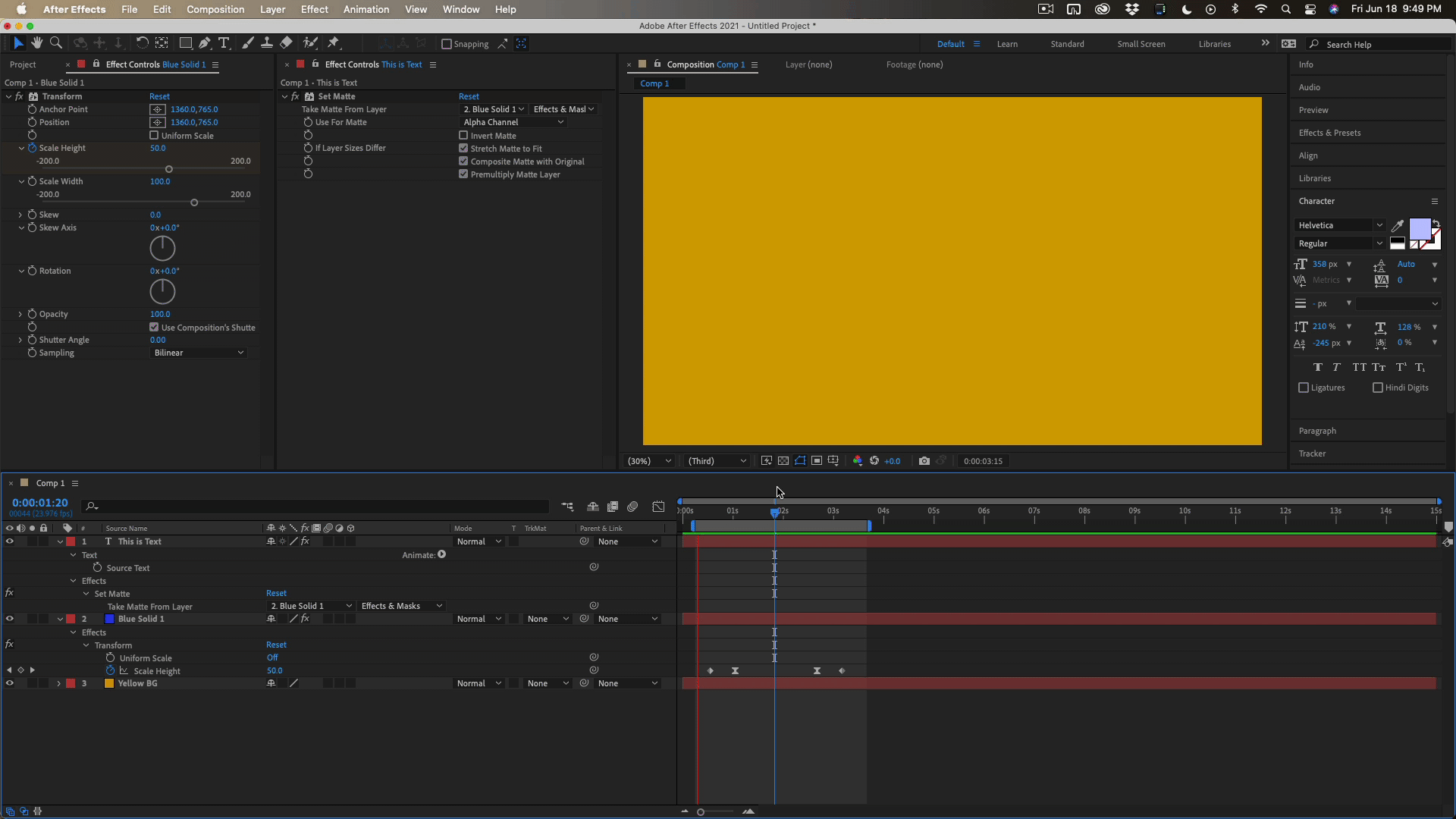Select the Rectangle shape tool
Viewport: 1456px width, 819px height.
point(185,43)
